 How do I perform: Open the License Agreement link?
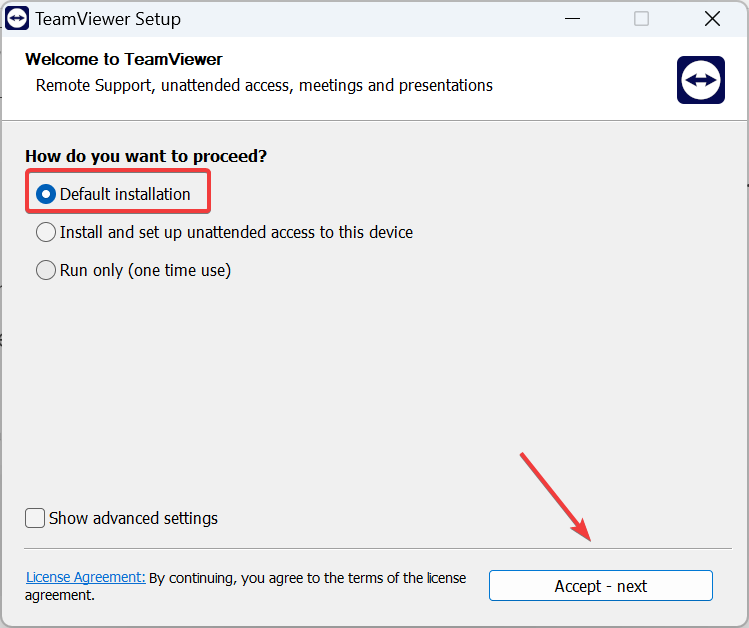(86, 577)
